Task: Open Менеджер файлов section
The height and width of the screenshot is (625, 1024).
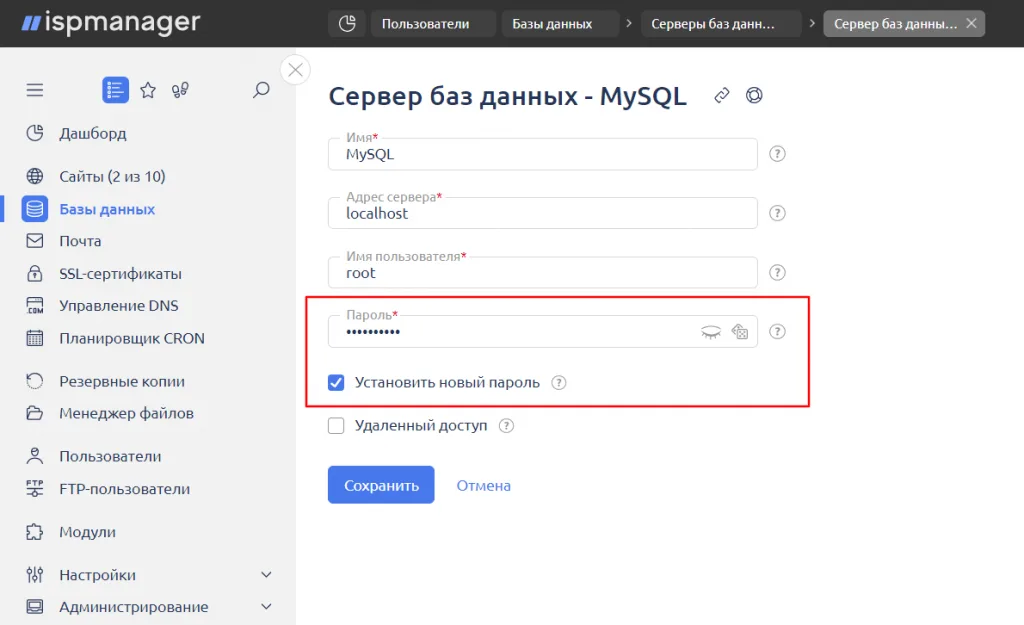Action: click(x=126, y=413)
